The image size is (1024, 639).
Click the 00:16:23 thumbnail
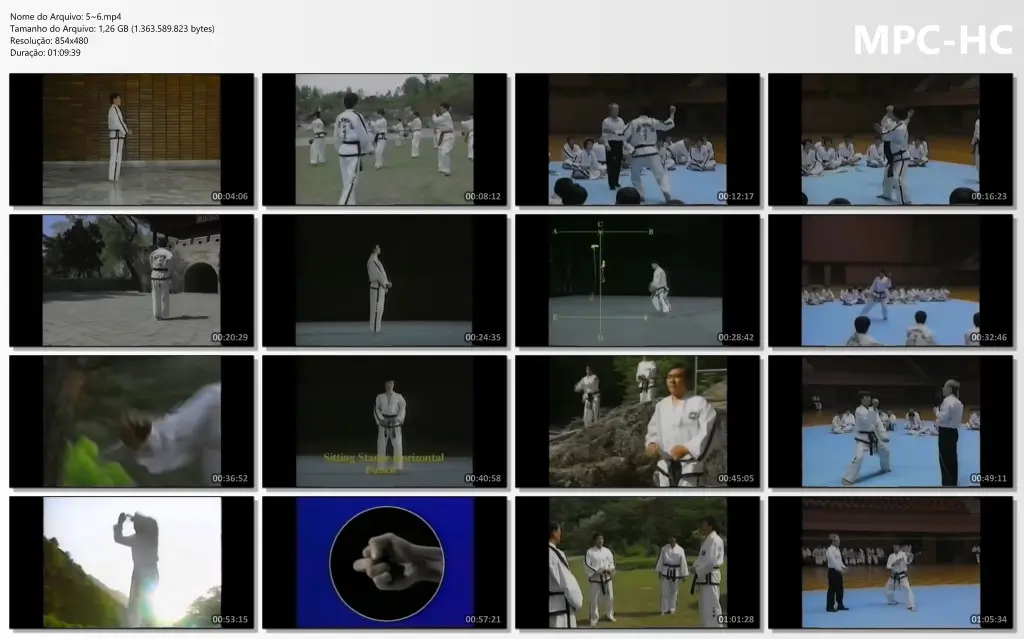click(890, 139)
